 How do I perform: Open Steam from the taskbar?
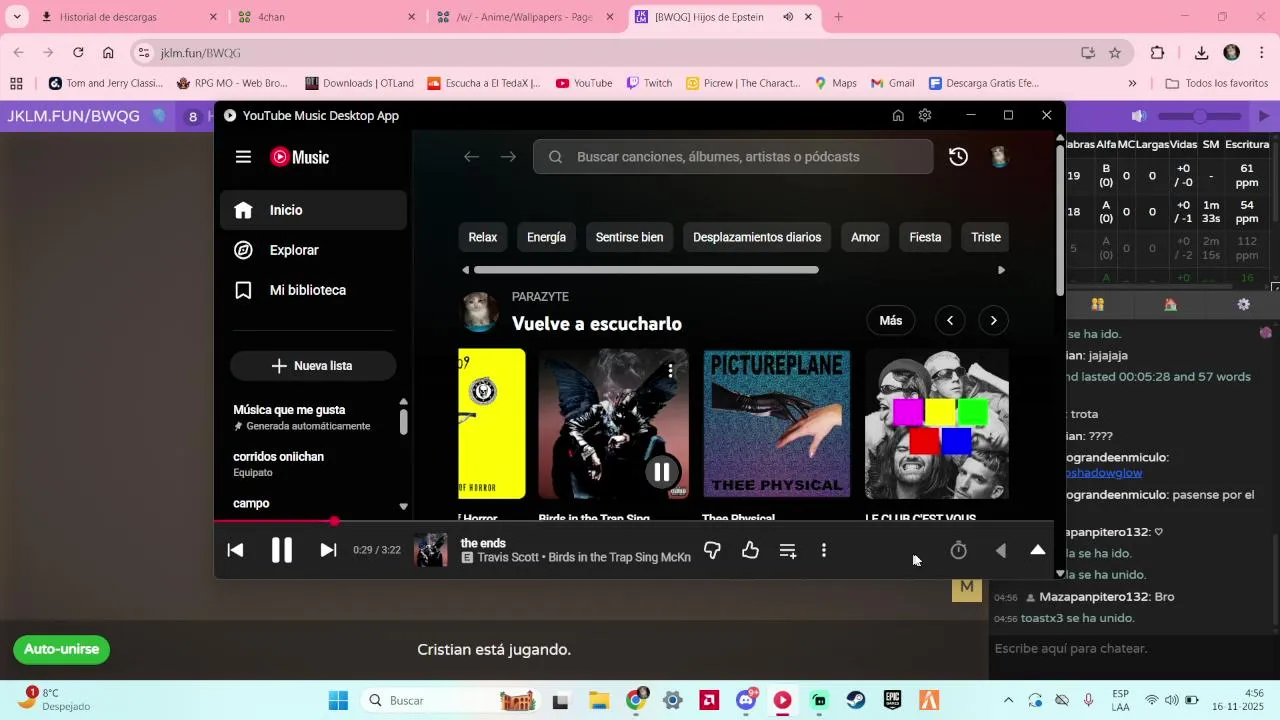pyautogui.click(x=856, y=700)
